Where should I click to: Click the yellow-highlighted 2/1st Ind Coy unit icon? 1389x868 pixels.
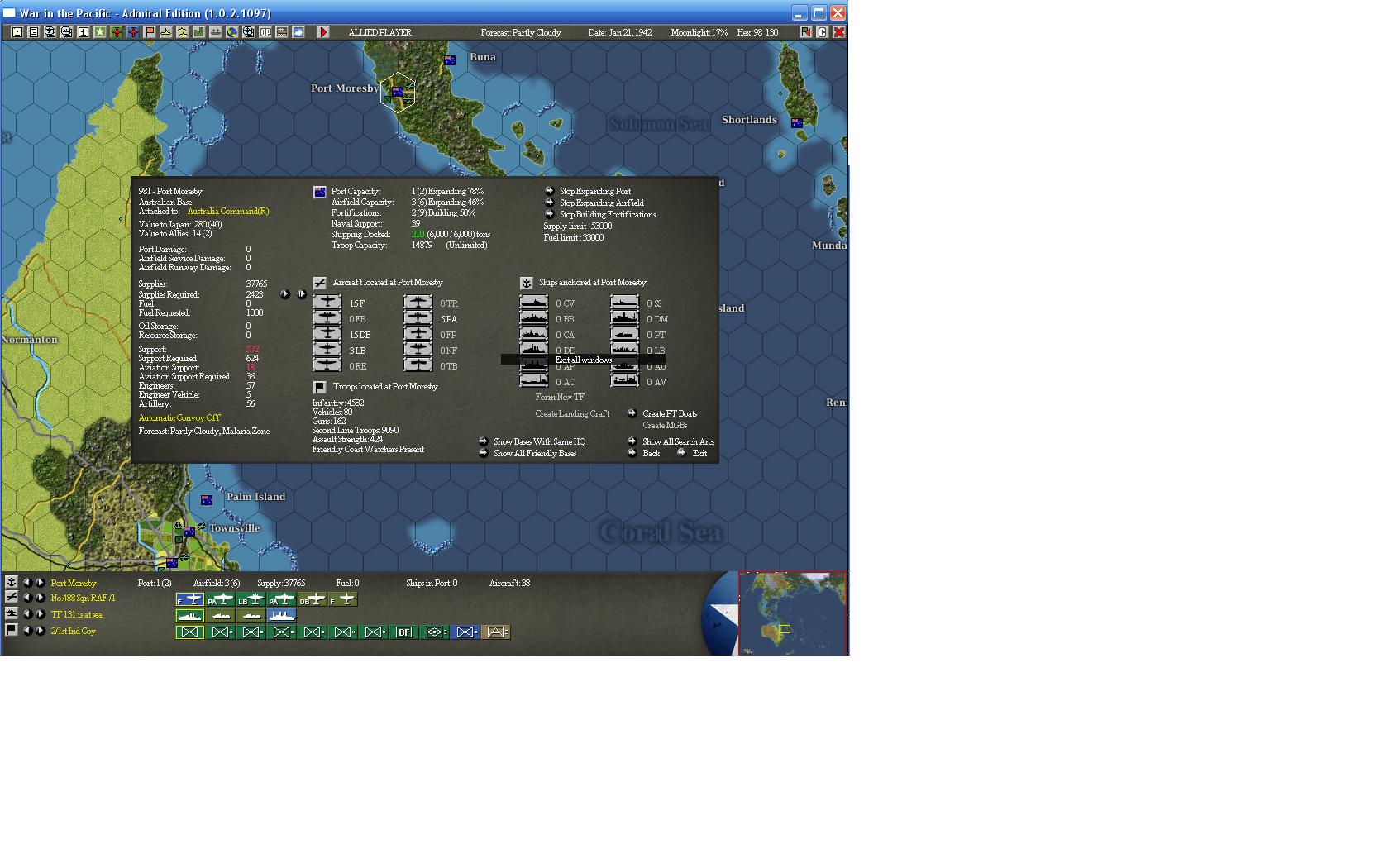190,631
